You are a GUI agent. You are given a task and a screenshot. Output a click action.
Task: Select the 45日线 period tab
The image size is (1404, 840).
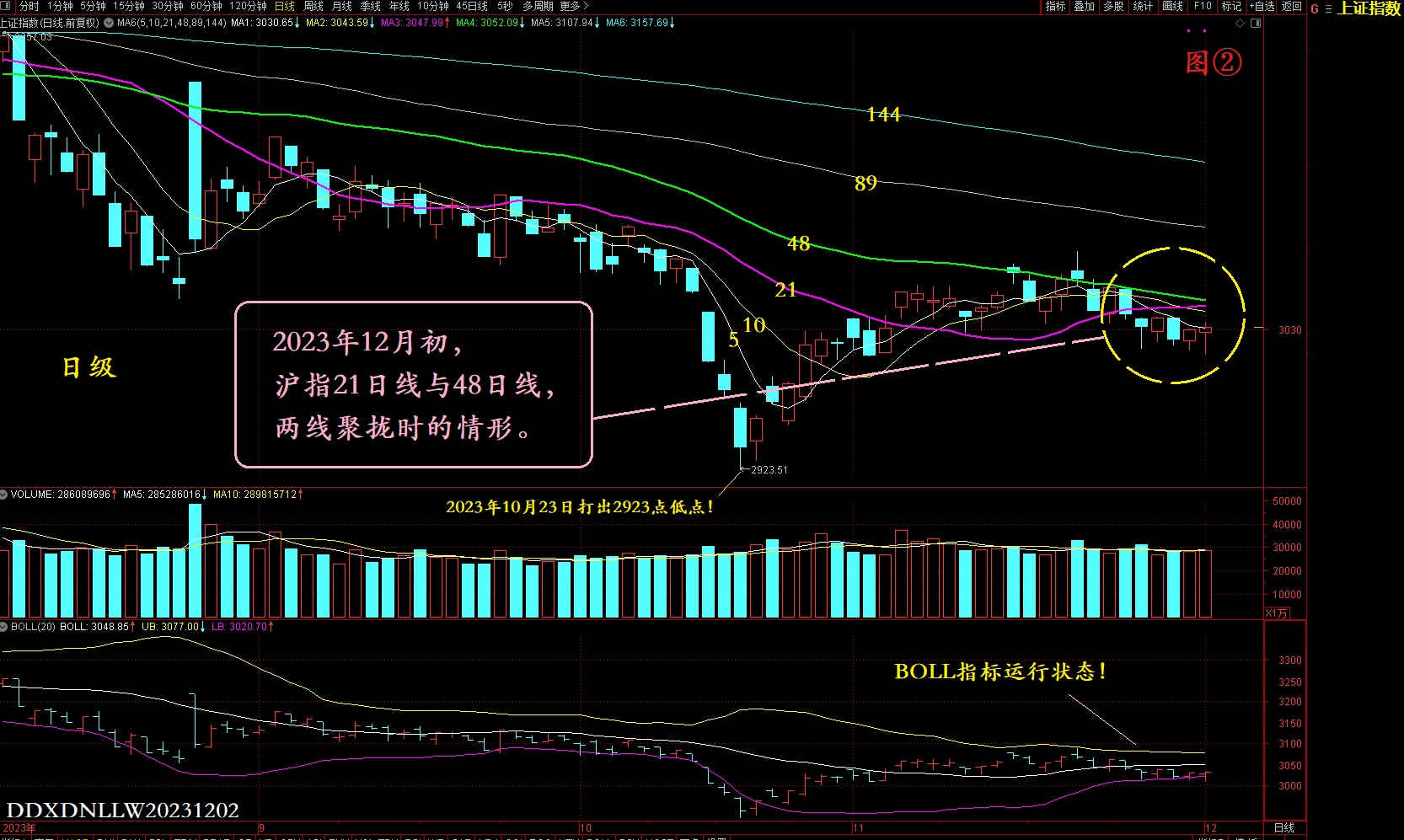[x=472, y=6]
